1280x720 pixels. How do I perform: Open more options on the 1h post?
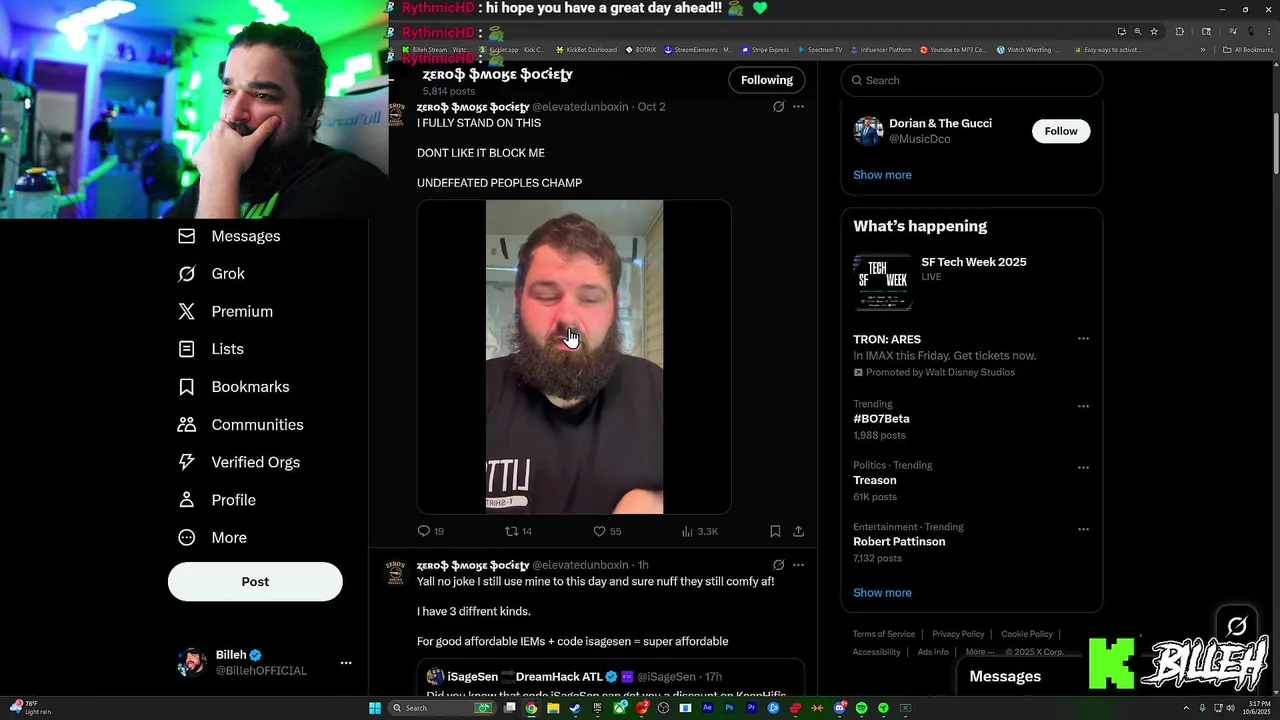[798, 565]
